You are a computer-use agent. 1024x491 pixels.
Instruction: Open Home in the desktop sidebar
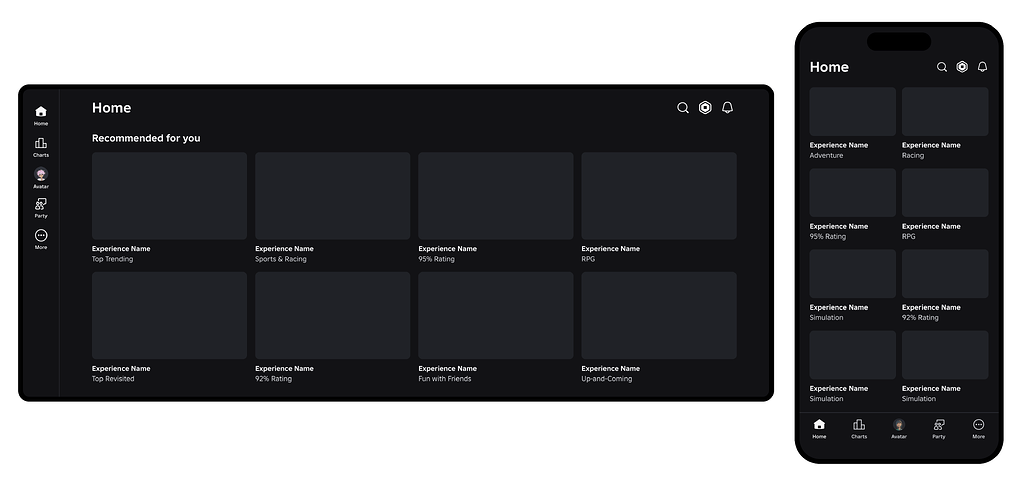click(40, 116)
